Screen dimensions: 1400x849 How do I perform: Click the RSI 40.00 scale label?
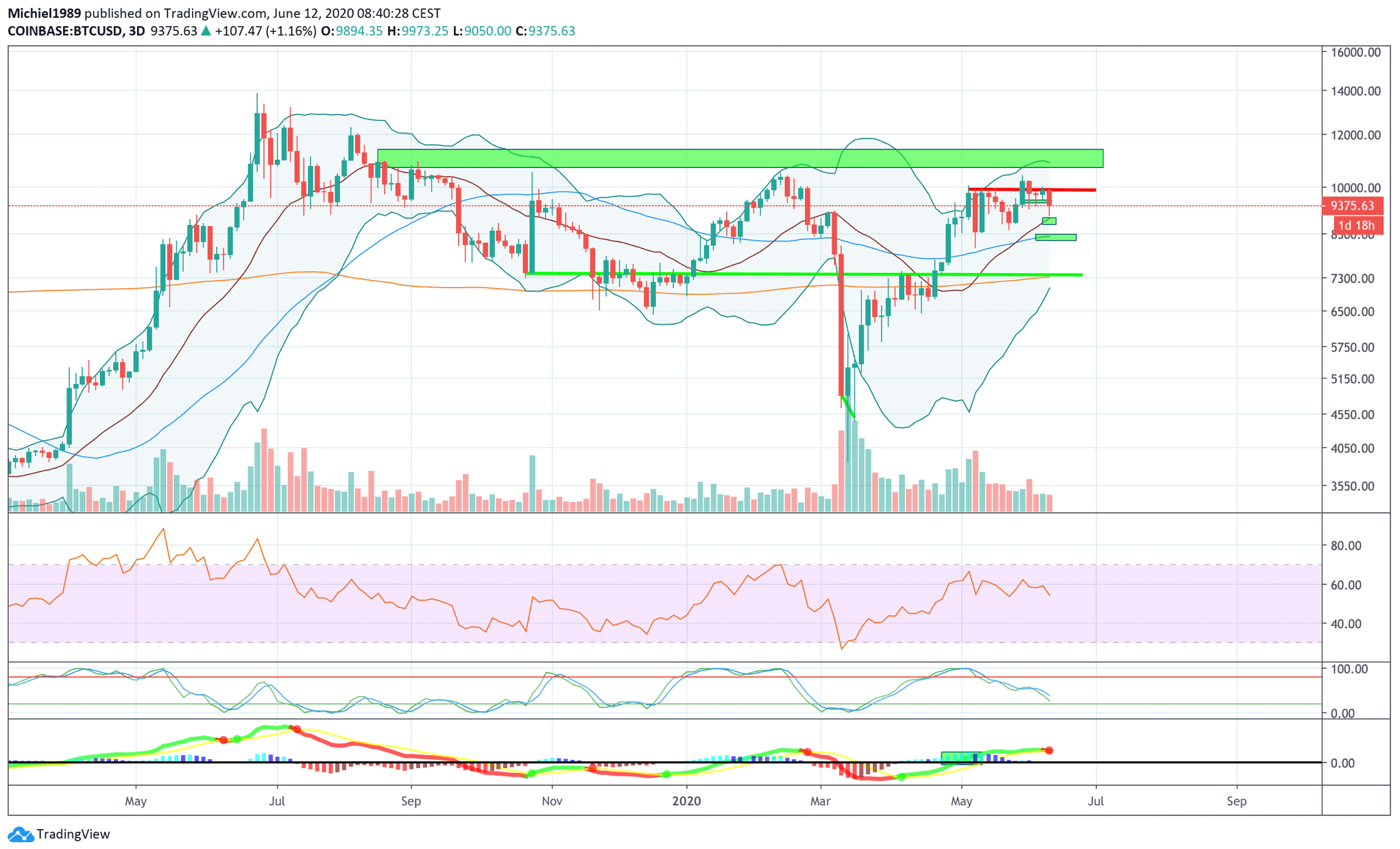tap(1346, 624)
